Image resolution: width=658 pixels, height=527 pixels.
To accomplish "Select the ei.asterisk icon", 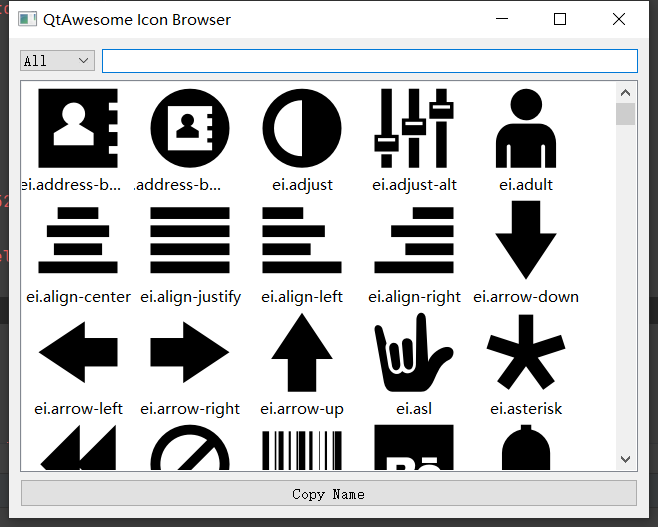I will point(526,352).
